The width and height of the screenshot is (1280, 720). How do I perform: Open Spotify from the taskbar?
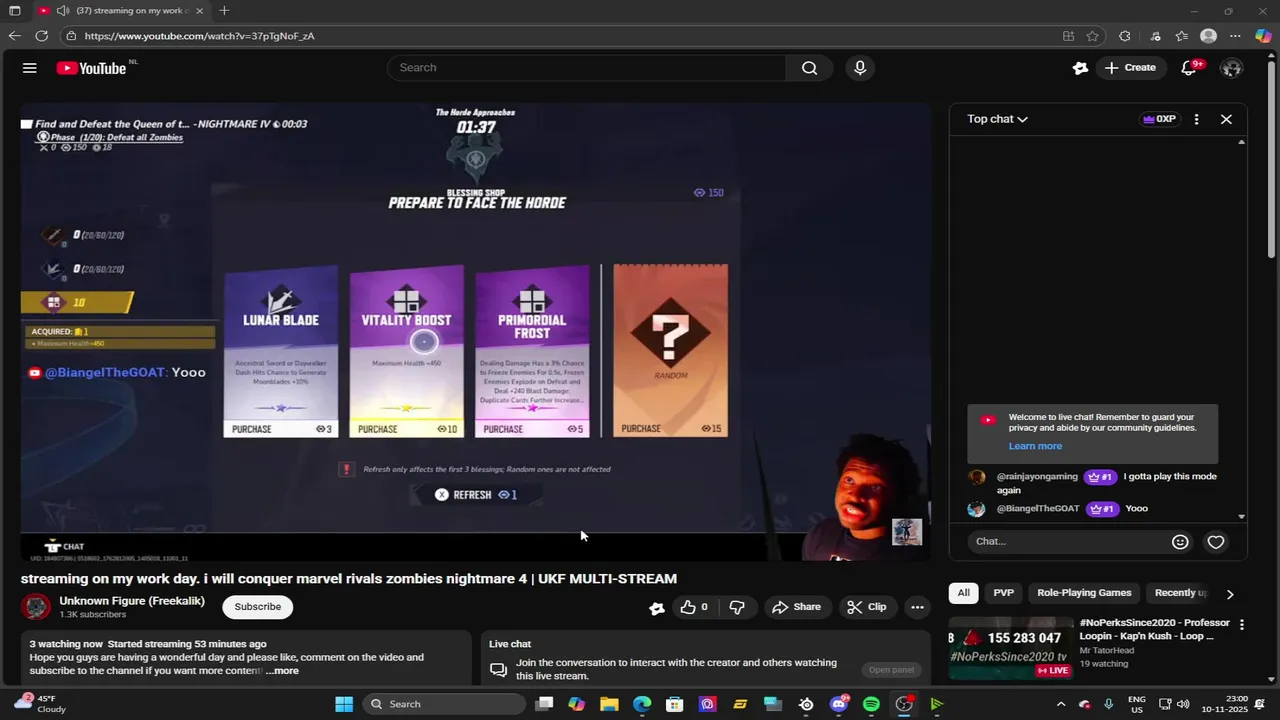click(x=871, y=704)
